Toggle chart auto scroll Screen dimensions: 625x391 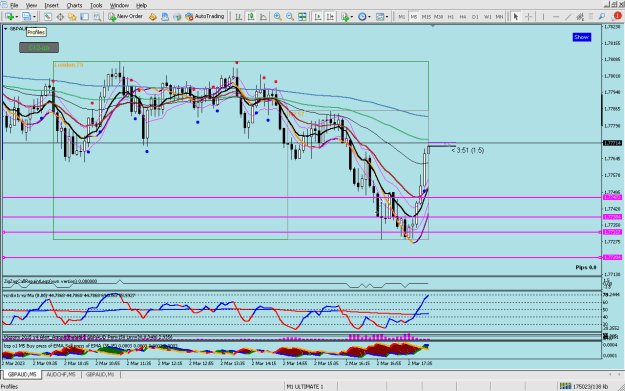pos(318,17)
